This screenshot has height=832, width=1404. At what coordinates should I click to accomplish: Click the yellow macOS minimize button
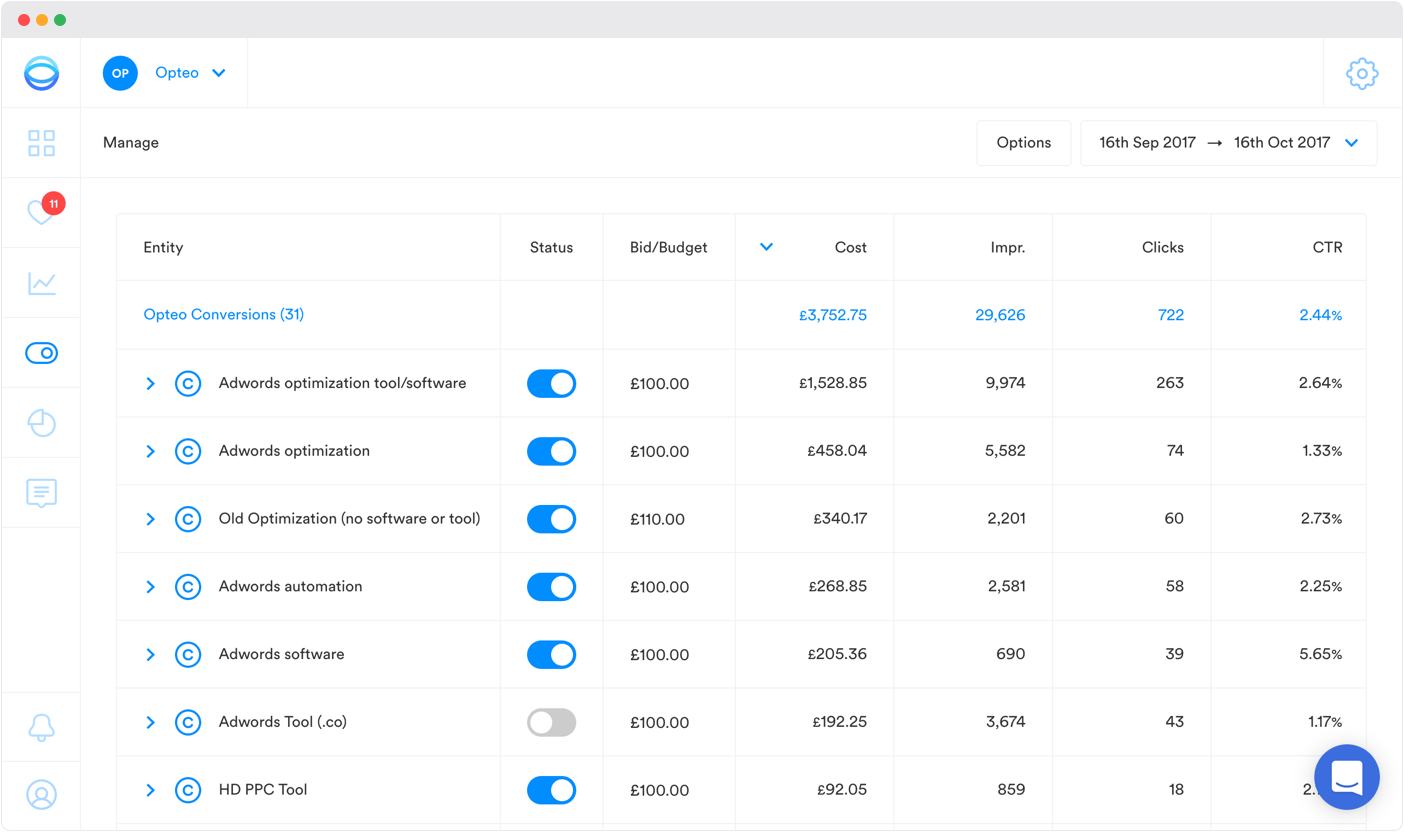coord(42,20)
